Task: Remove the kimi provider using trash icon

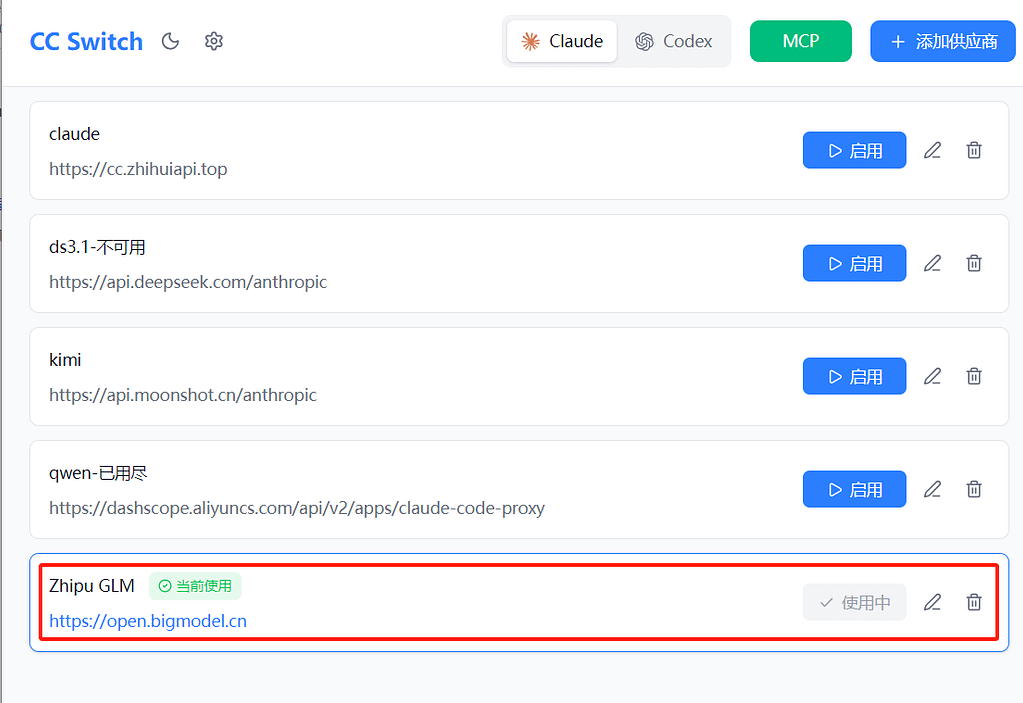Action: click(974, 376)
